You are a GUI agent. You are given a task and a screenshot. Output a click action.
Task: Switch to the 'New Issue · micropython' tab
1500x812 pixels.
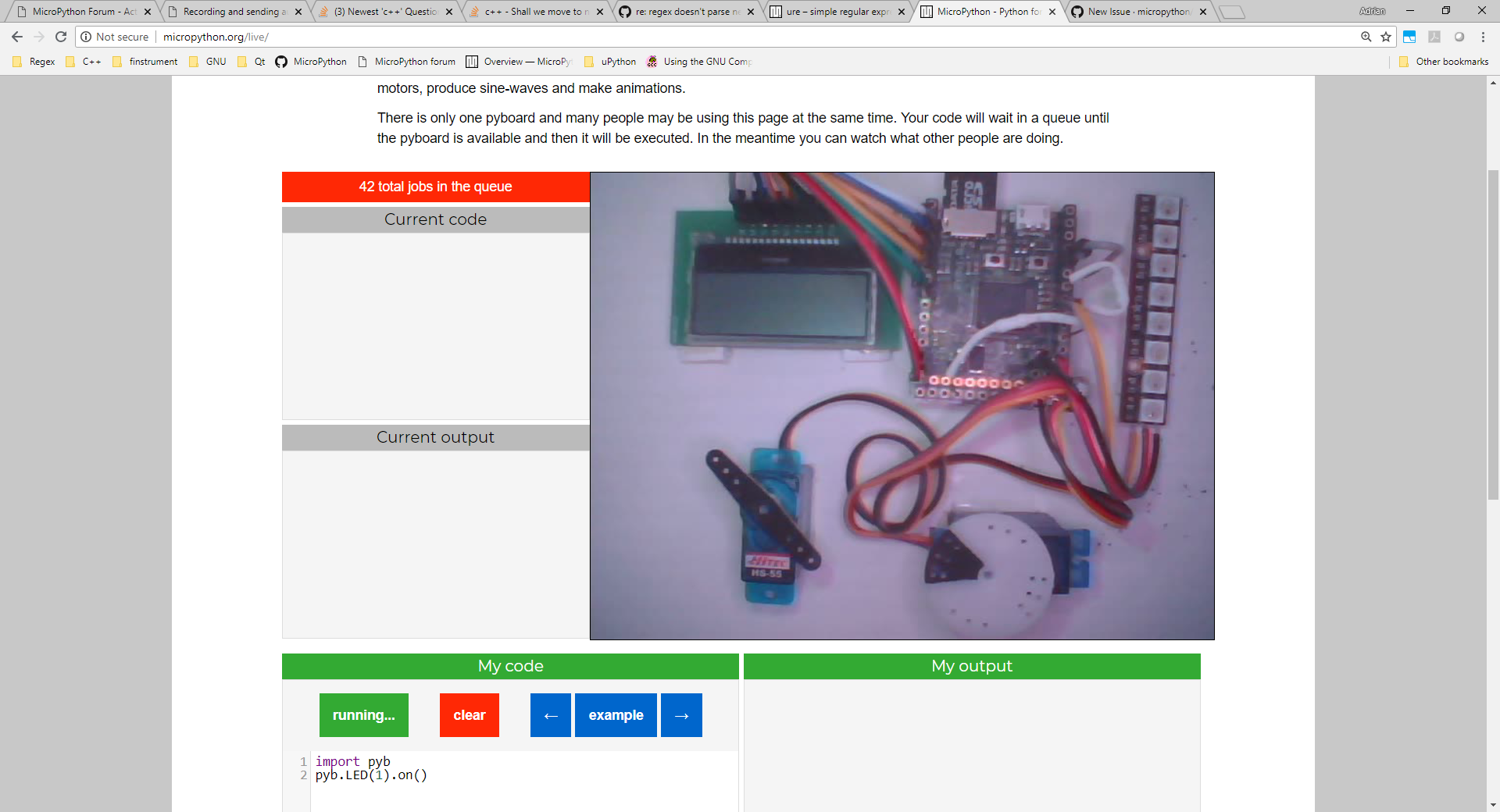pyautogui.click(x=1133, y=12)
